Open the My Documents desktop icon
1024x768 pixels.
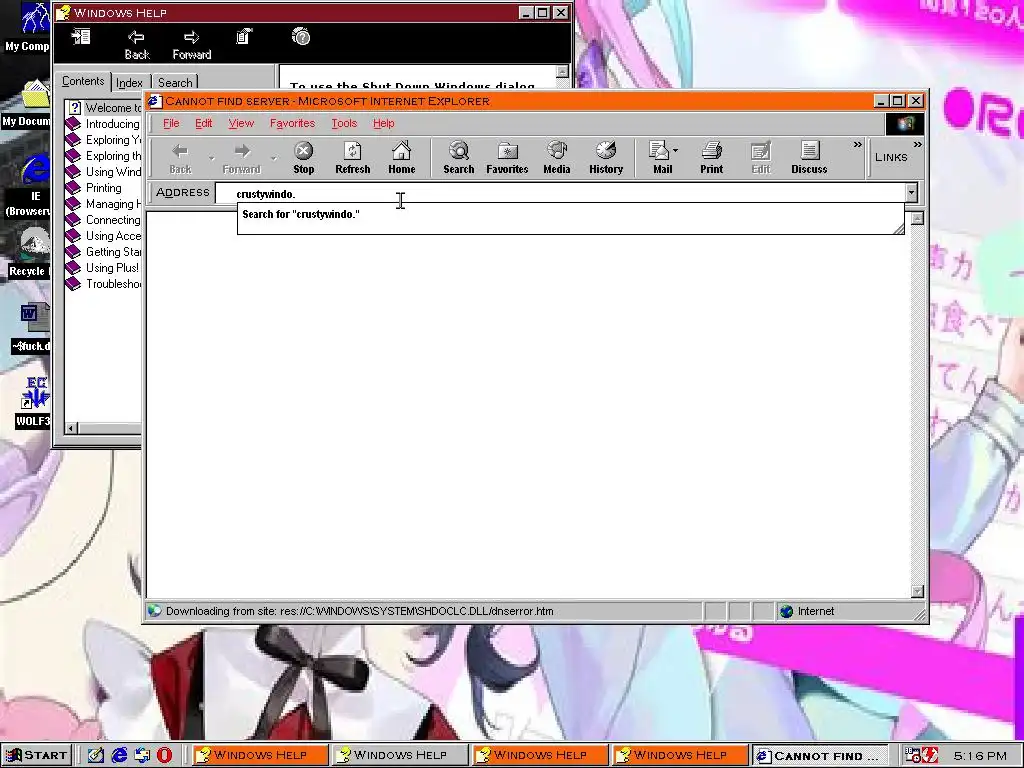[27, 104]
